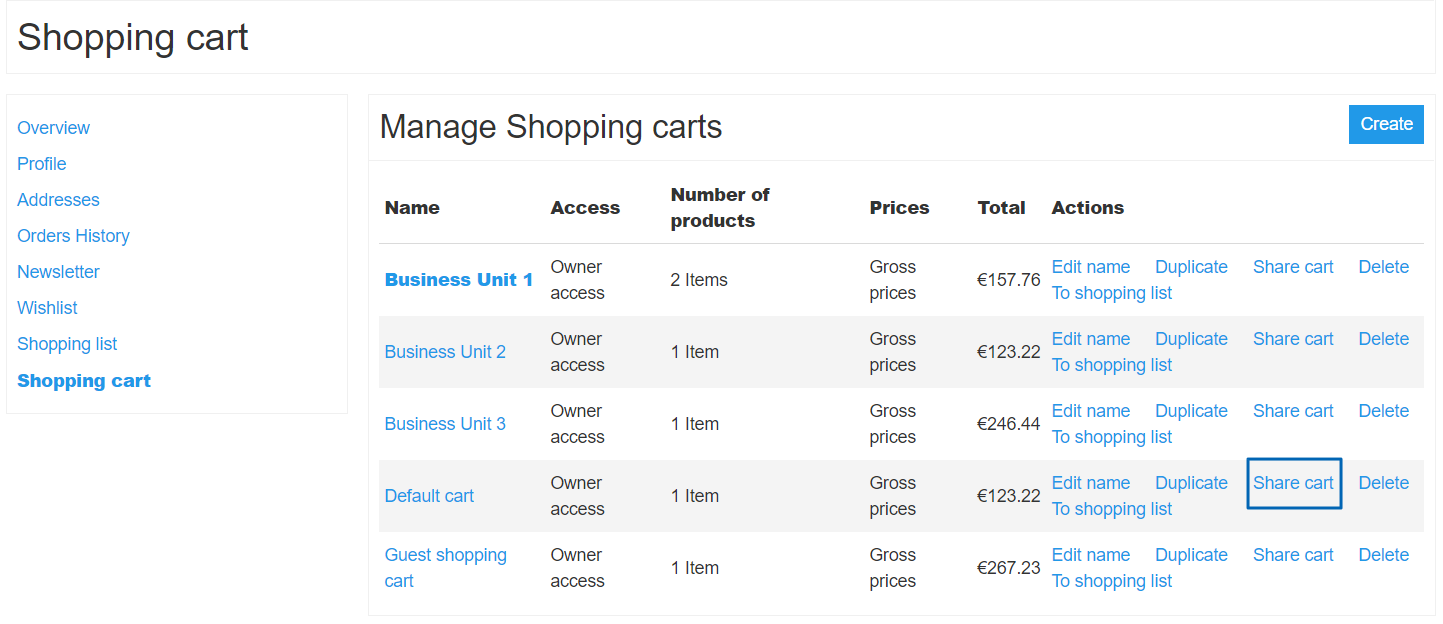Open Shopping list in sidebar menu
The height and width of the screenshot is (624, 1443).
point(67,344)
